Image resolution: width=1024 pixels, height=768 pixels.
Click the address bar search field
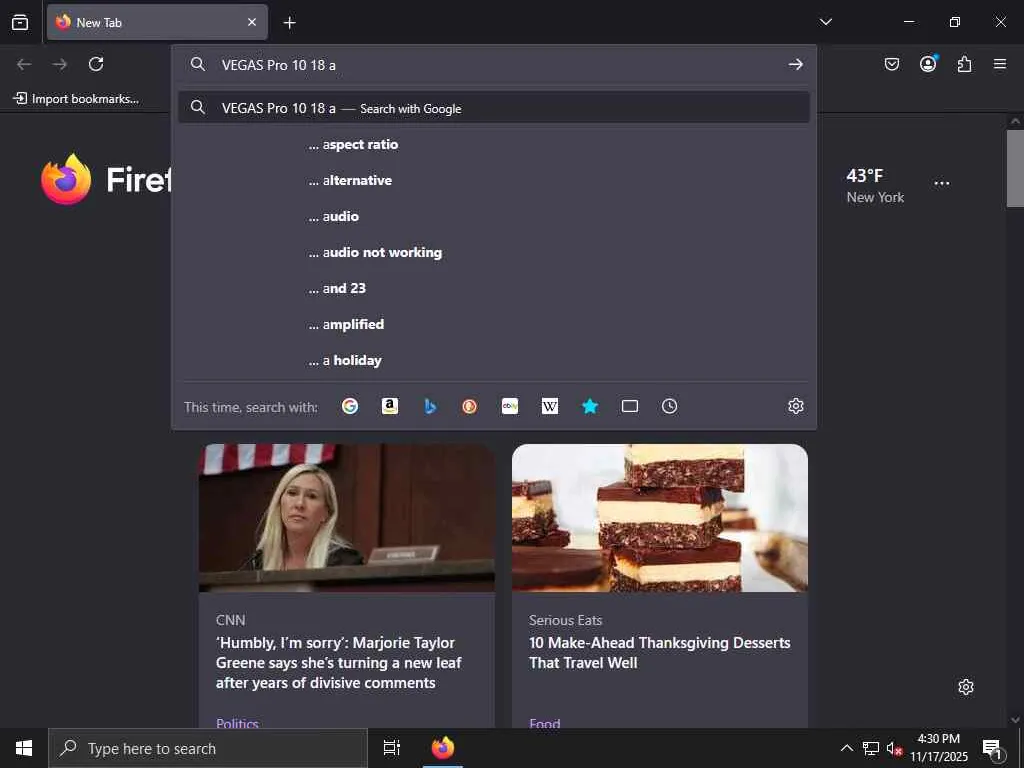click(494, 65)
